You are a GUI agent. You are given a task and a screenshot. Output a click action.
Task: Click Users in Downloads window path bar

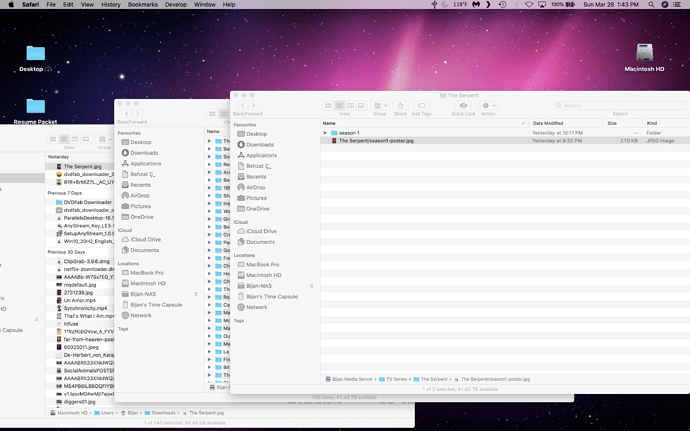pyautogui.click(x=104, y=413)
